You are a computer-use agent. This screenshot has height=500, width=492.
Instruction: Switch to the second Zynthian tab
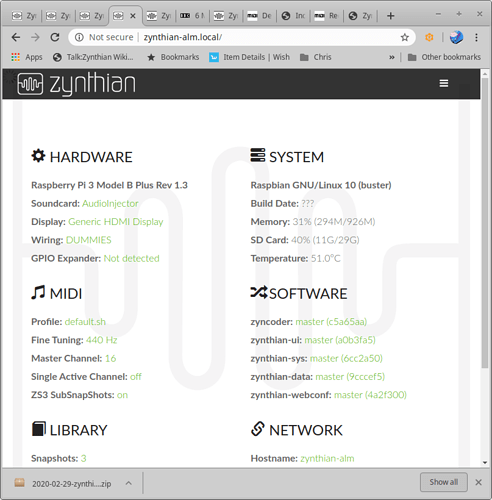57,16
